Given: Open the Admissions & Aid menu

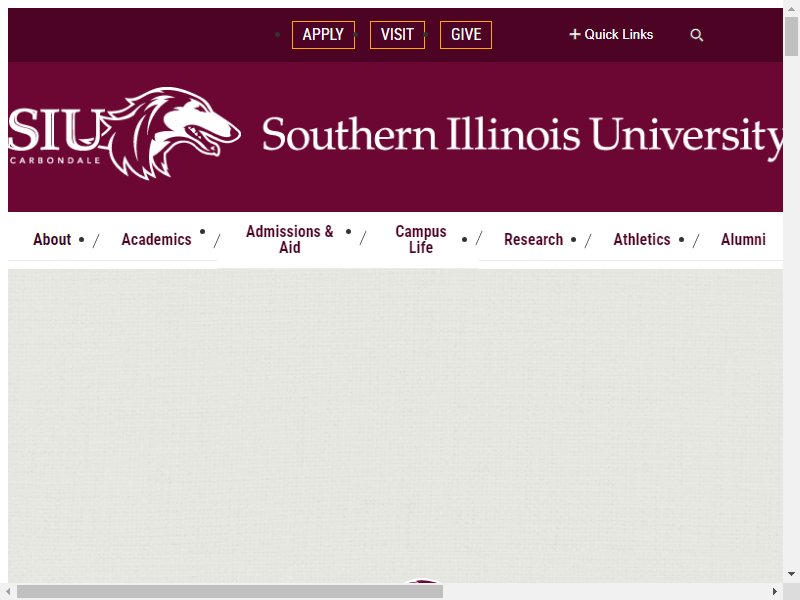Looking at the screenshot, I should coord(289,239).
